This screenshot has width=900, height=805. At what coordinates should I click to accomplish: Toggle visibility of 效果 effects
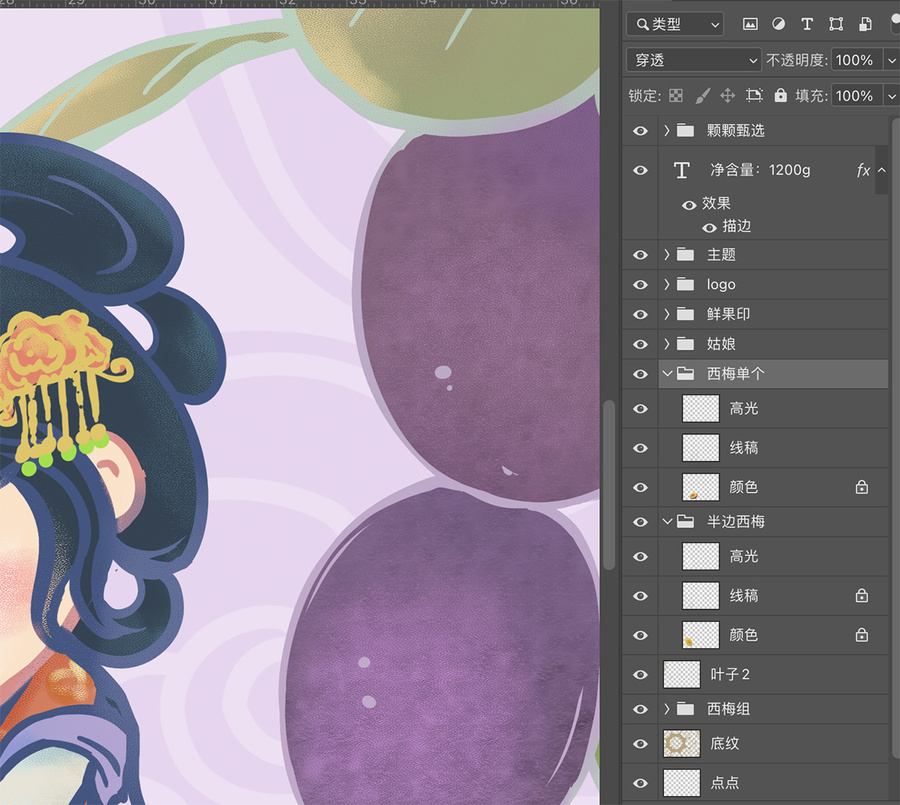[689, 205]
